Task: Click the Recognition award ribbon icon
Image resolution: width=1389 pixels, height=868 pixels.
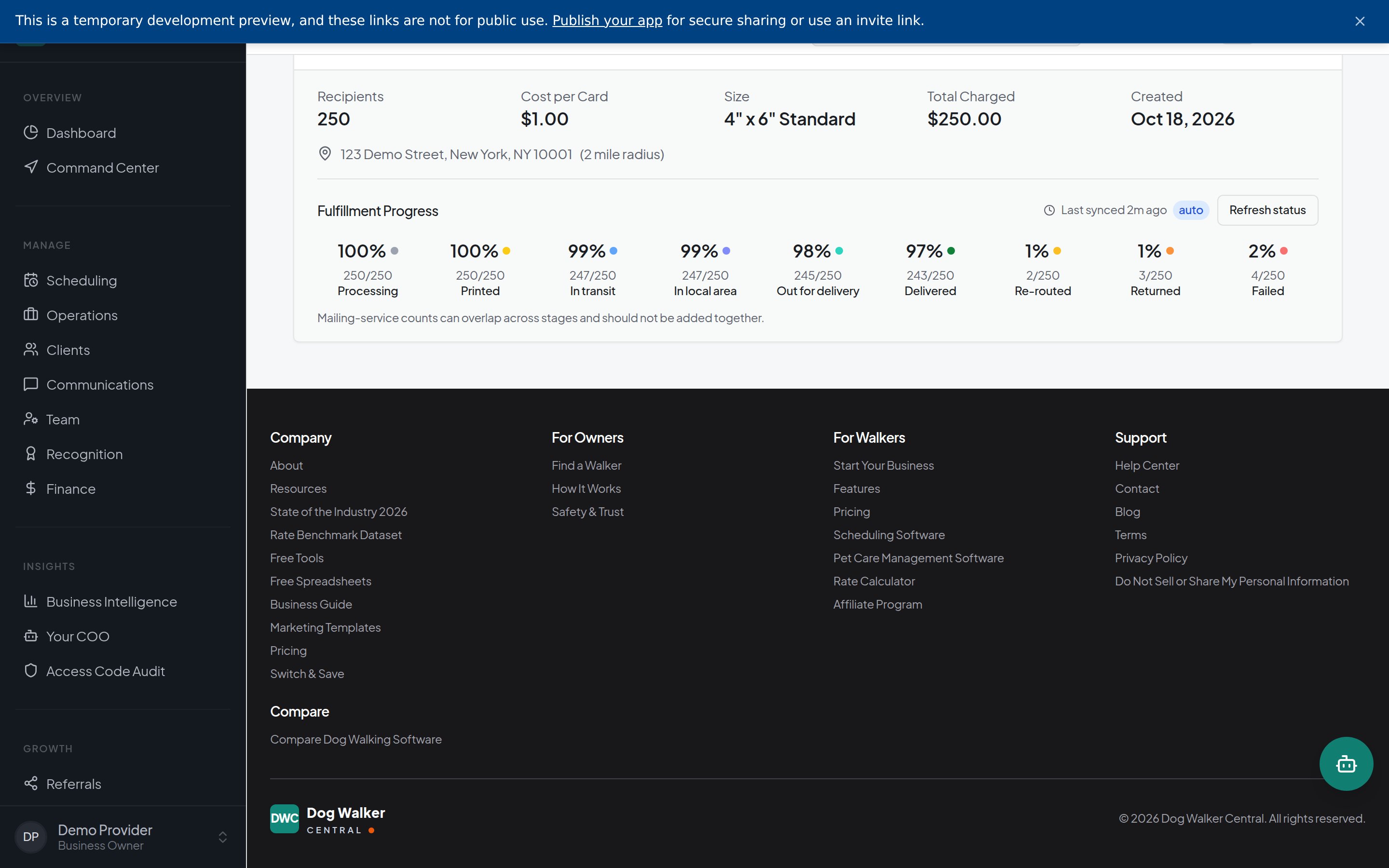Action: coord(30,453)
